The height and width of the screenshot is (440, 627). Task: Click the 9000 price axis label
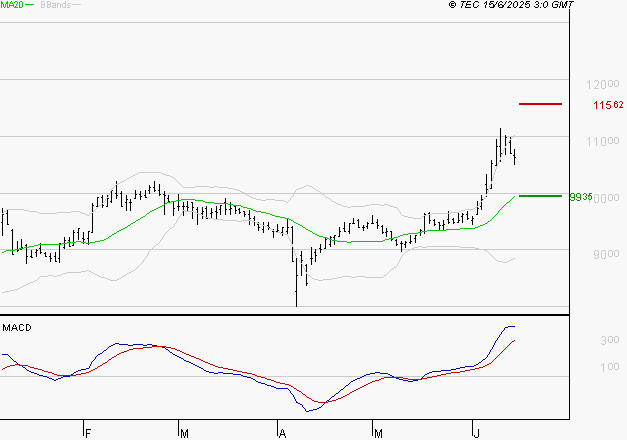click(606, 254)
